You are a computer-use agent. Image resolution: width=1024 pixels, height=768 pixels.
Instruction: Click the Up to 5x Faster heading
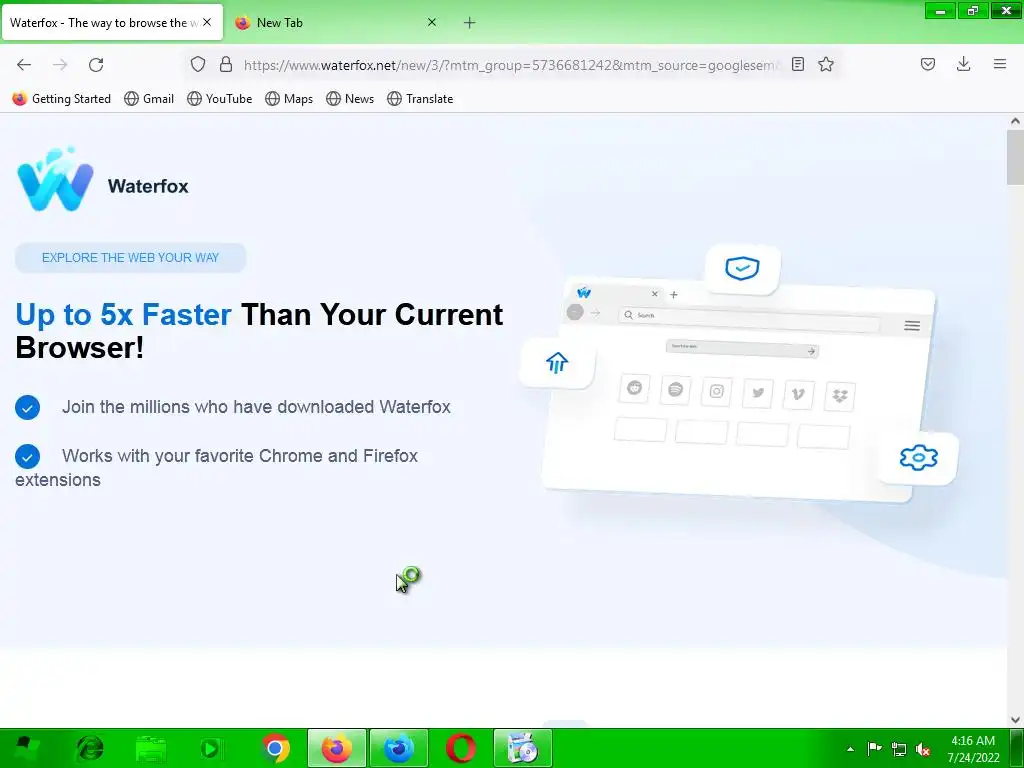tap(259, 331)
